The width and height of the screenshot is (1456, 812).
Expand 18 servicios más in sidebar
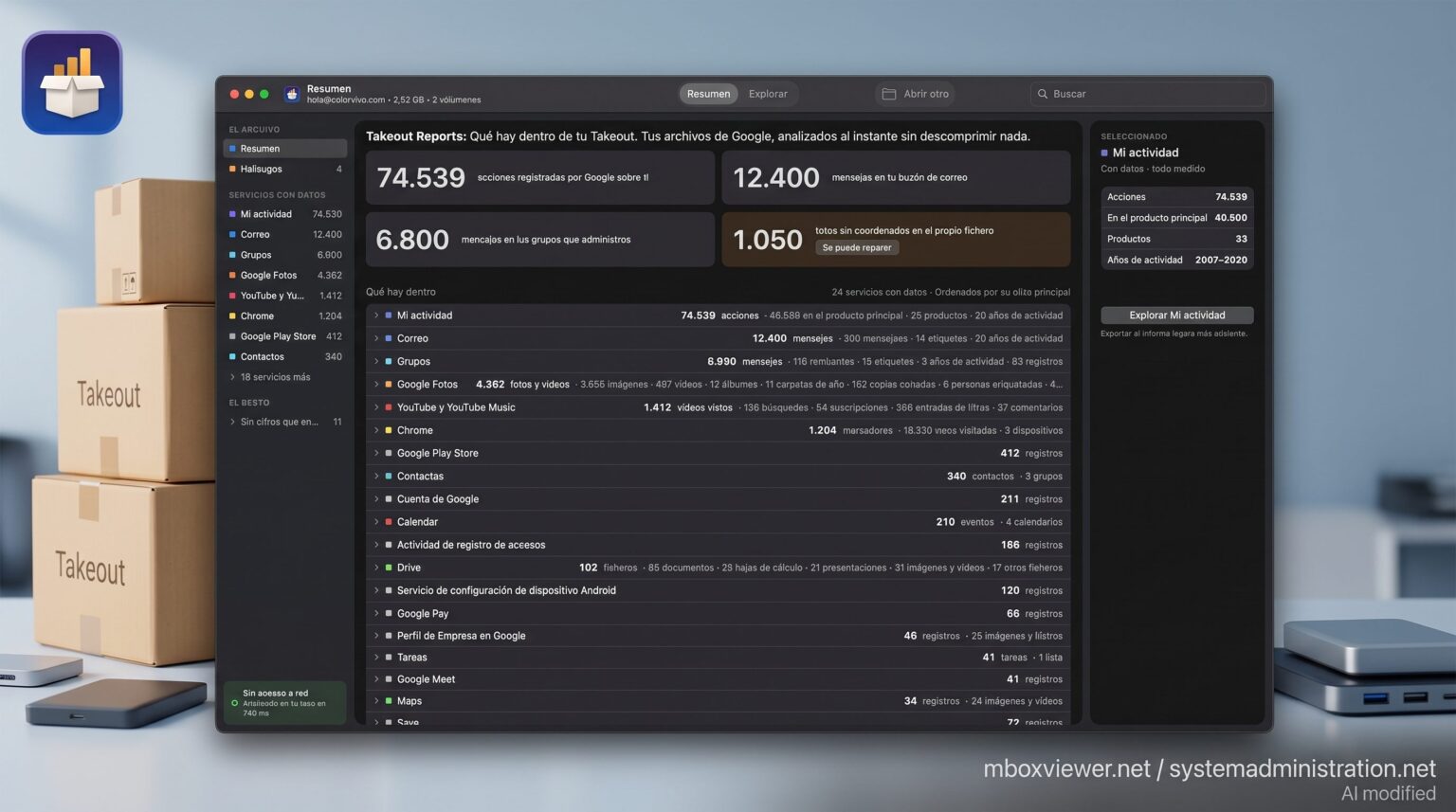pos(285,377)
